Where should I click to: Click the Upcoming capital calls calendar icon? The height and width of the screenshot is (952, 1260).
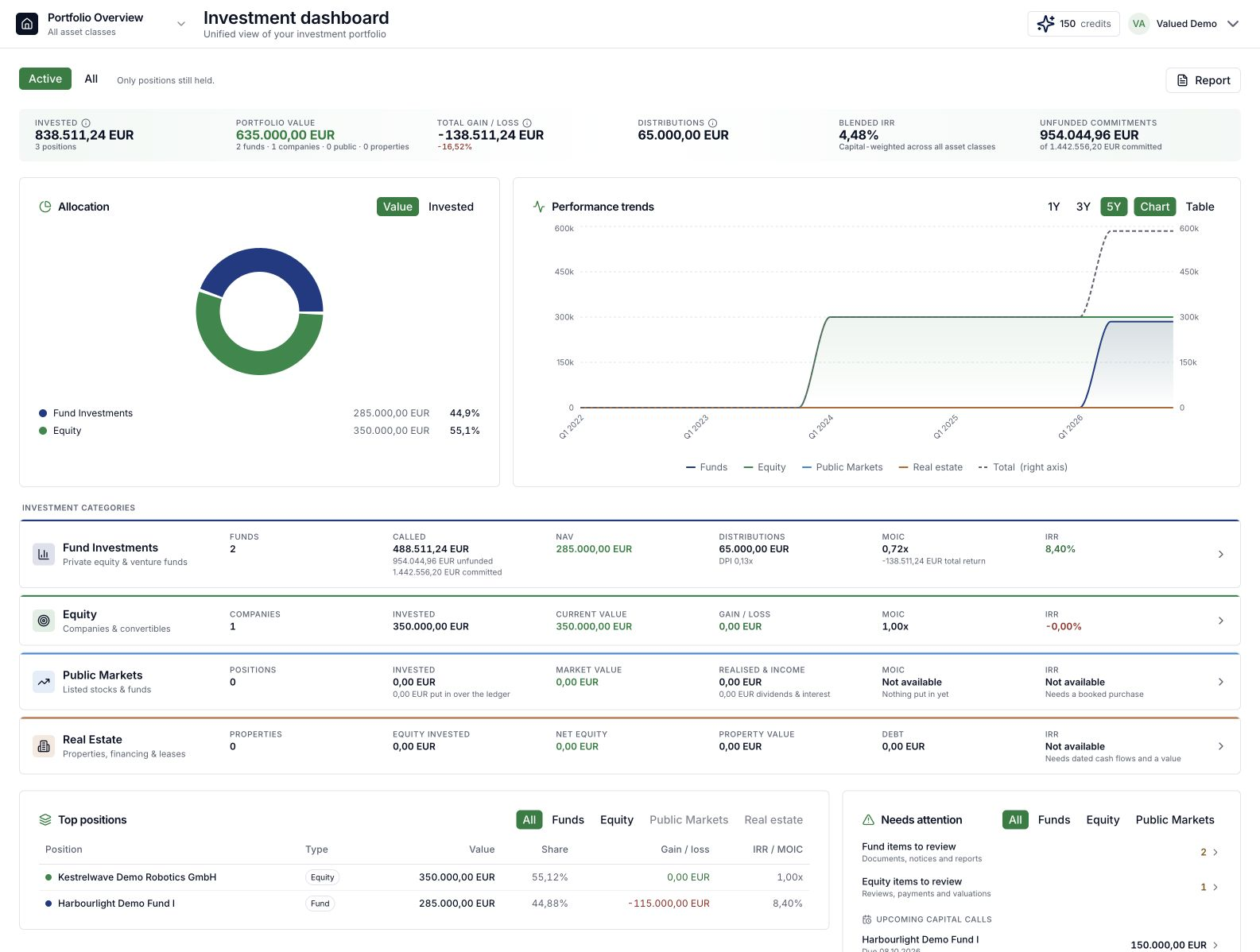pos(866,919)
